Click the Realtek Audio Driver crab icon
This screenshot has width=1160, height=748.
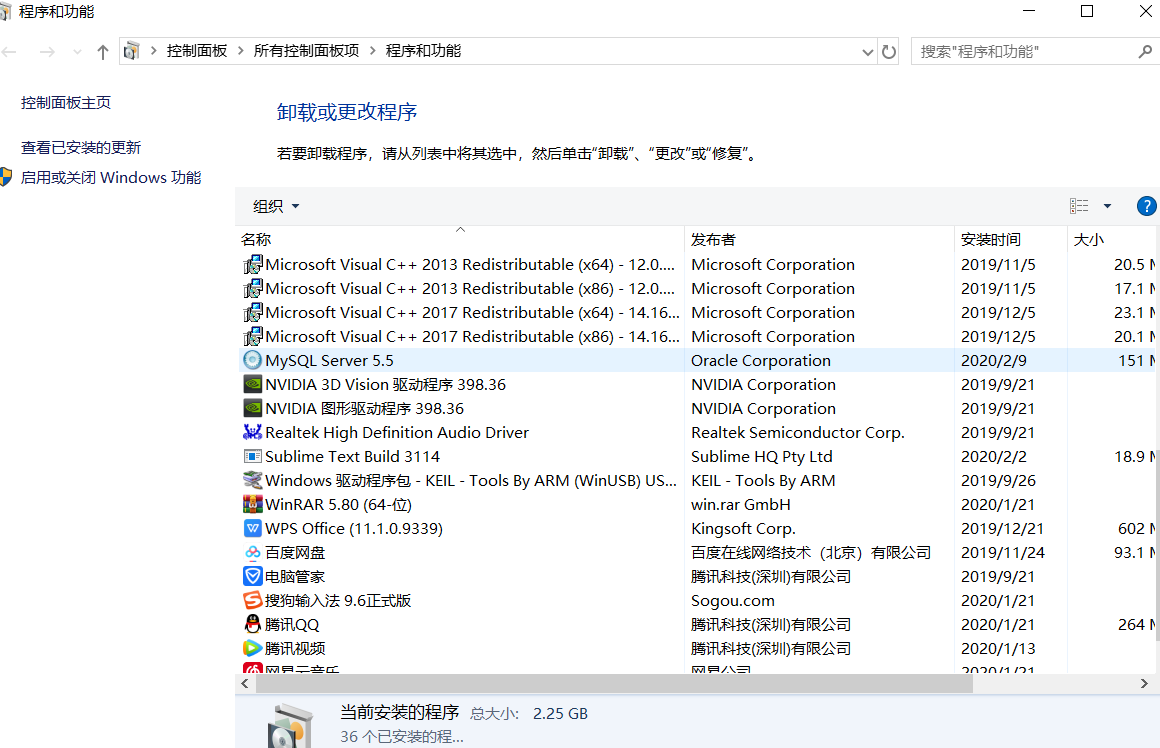(x=252, y=432)
